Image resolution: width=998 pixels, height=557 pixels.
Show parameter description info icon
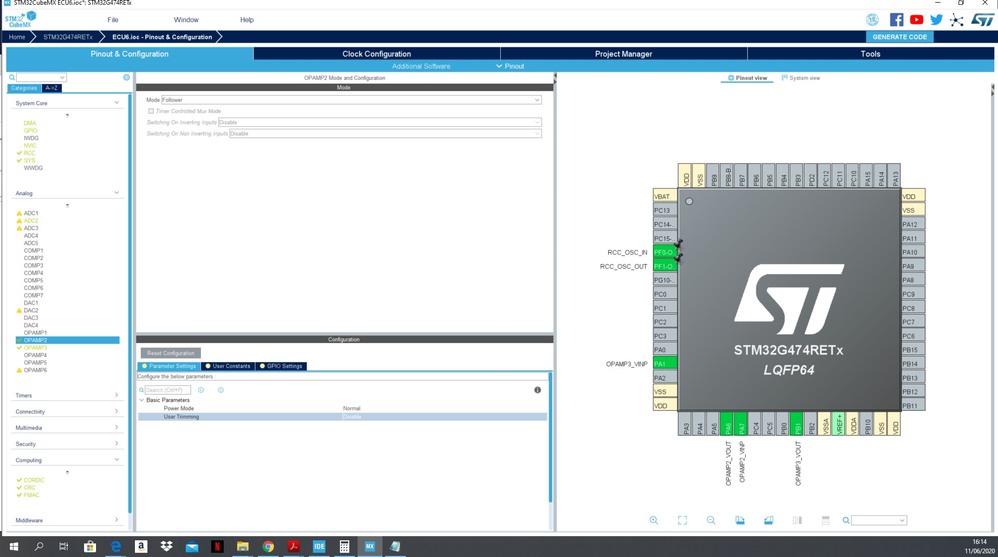pyautogui.click(x=537, y=390)
